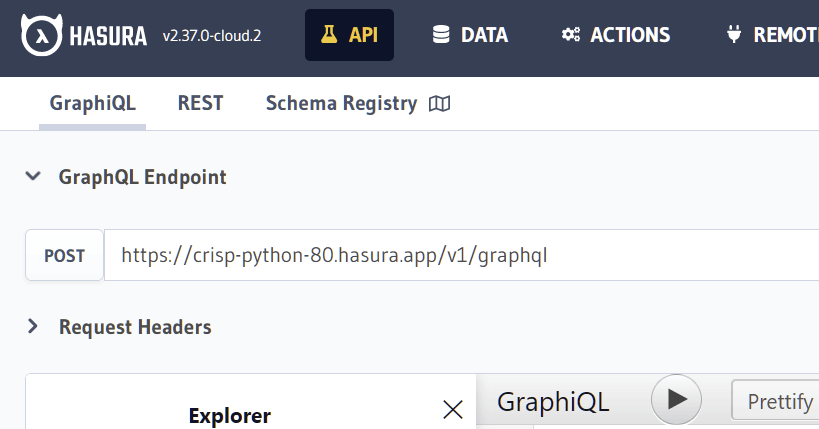Screen dimensions: 819x429
Task: Click the HASURA wordmark text
Action: [x=109, y=36]
